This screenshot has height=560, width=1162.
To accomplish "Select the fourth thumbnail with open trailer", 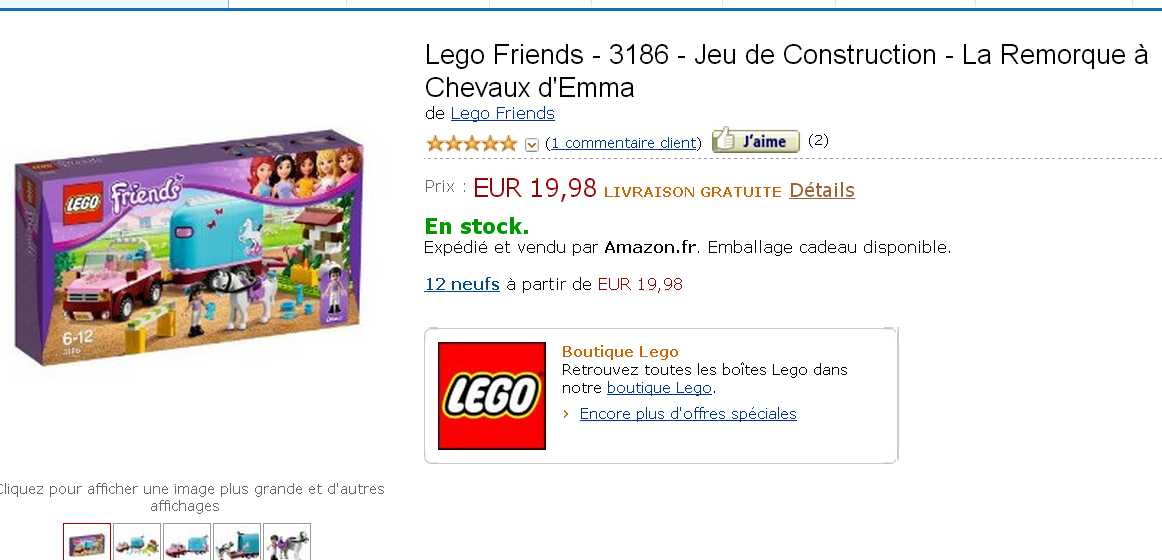I will click(x=237, y=541).
